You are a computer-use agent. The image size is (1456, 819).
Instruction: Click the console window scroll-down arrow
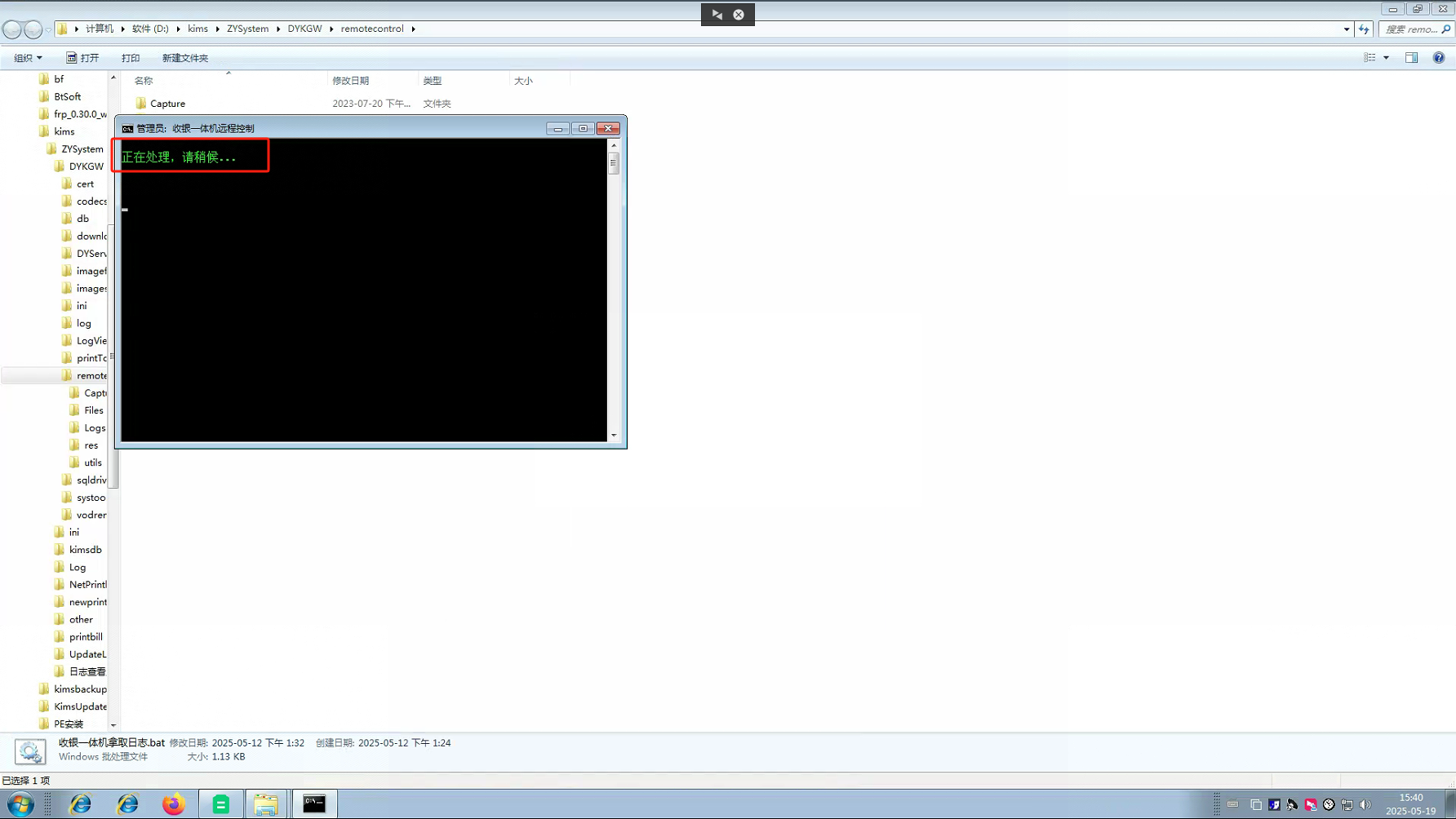pyautogui.click(x=614, y=436)
